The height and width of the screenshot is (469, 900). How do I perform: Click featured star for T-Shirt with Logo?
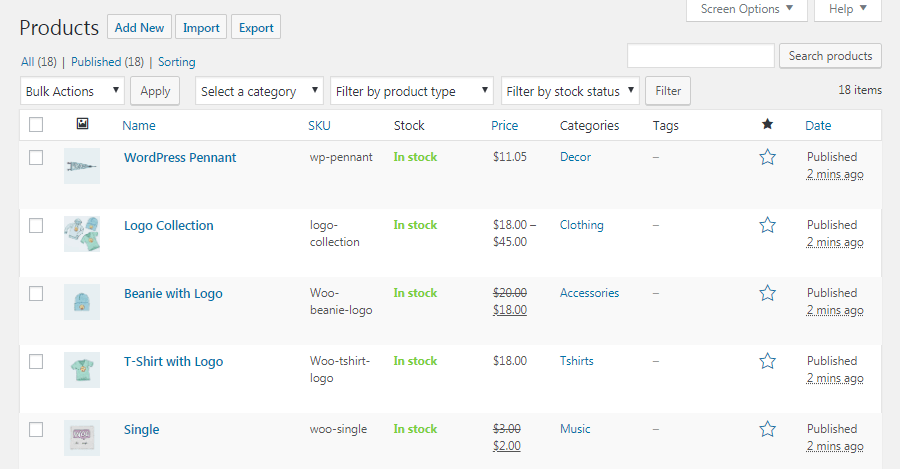[x=767, y=361]
